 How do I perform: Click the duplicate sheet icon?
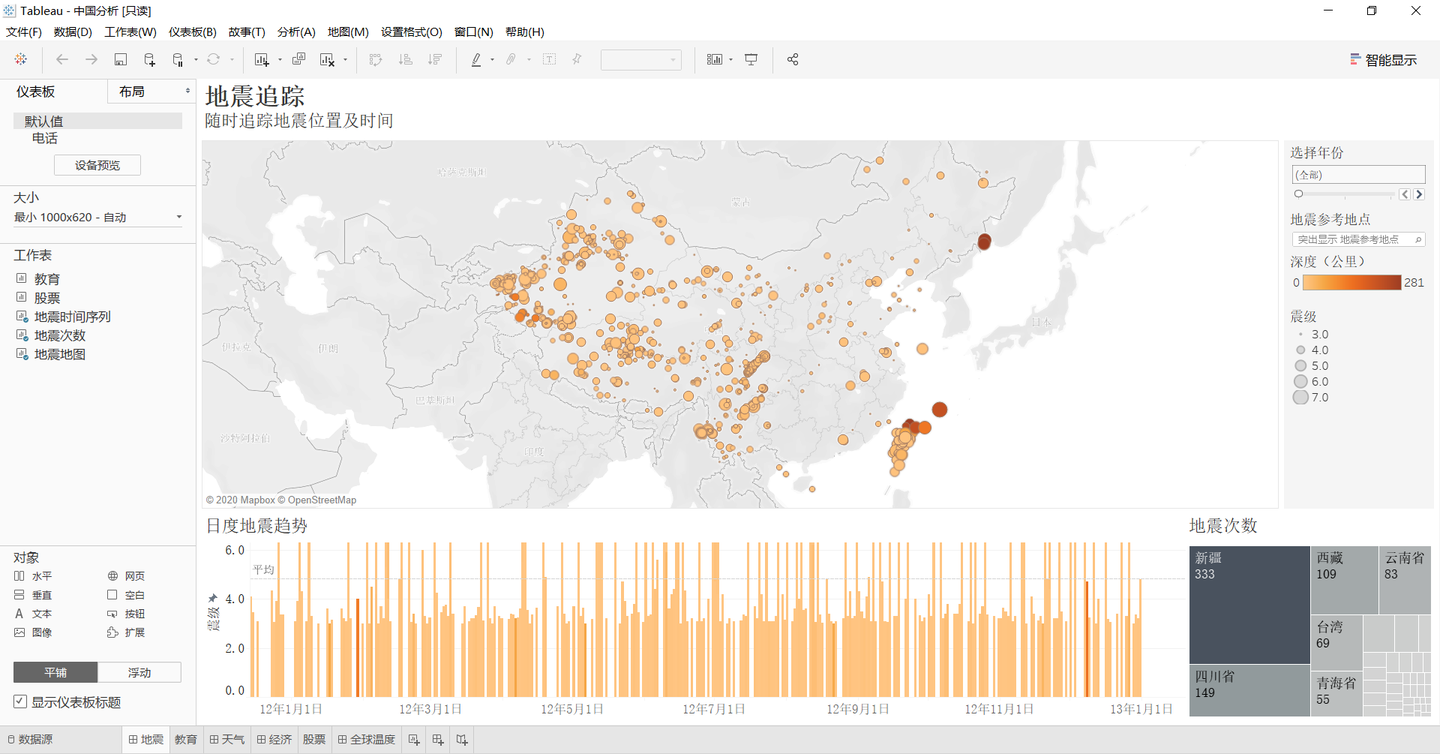(298, 60)
